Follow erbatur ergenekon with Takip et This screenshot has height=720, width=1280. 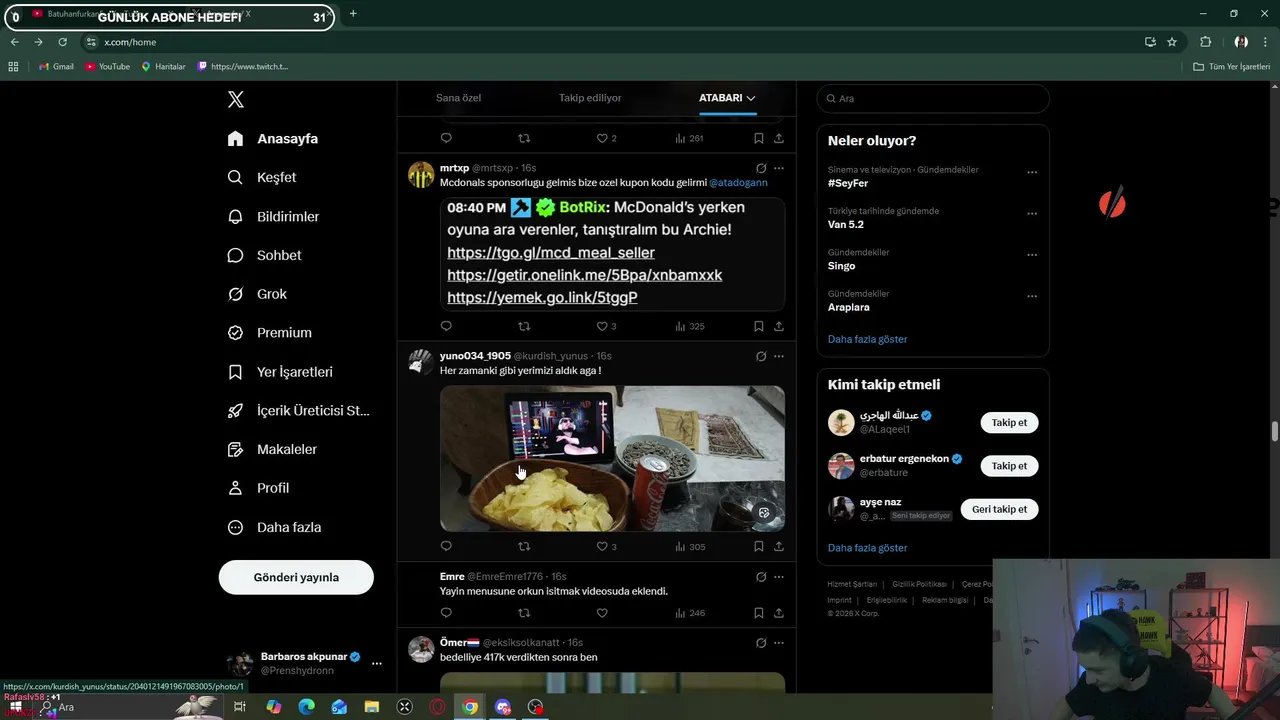coord(1009,466)
